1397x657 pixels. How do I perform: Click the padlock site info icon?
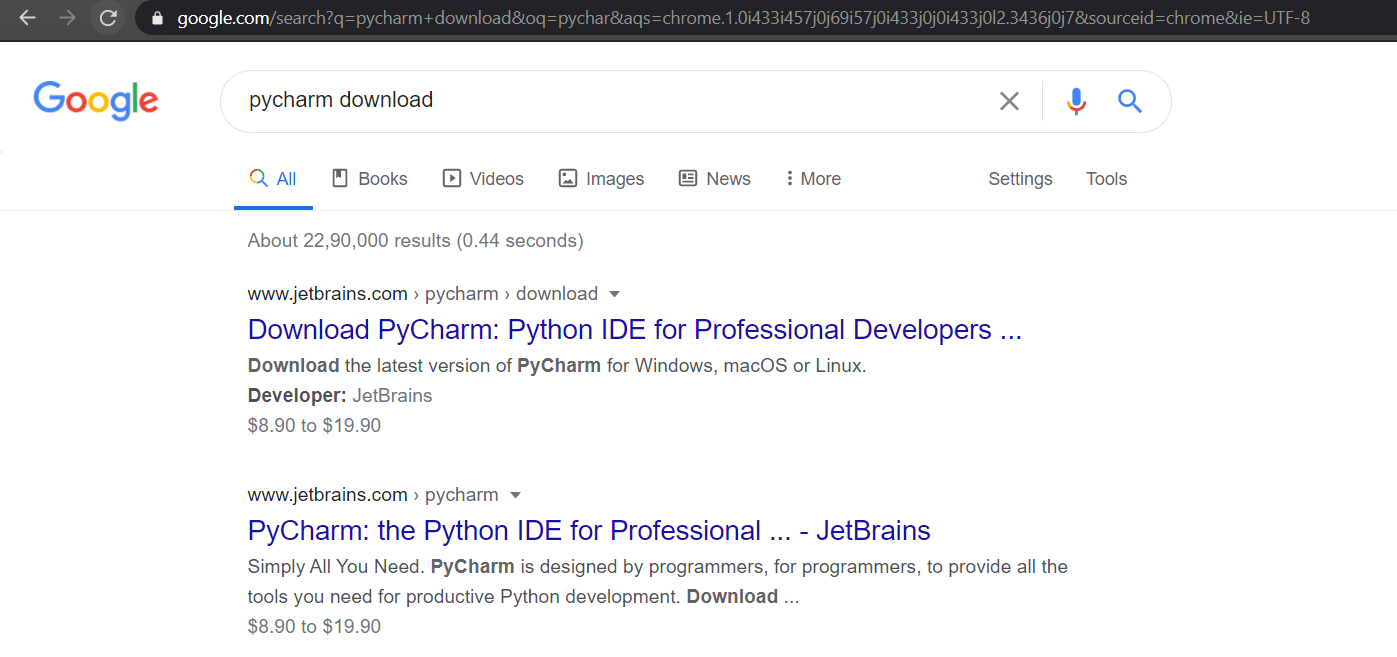coord(156,18)
